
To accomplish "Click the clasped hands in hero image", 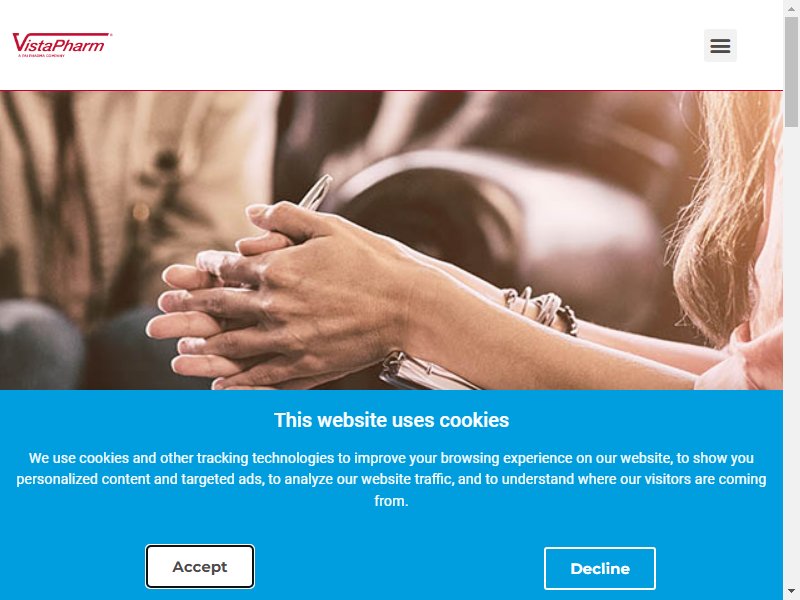I will coord(286,296).
